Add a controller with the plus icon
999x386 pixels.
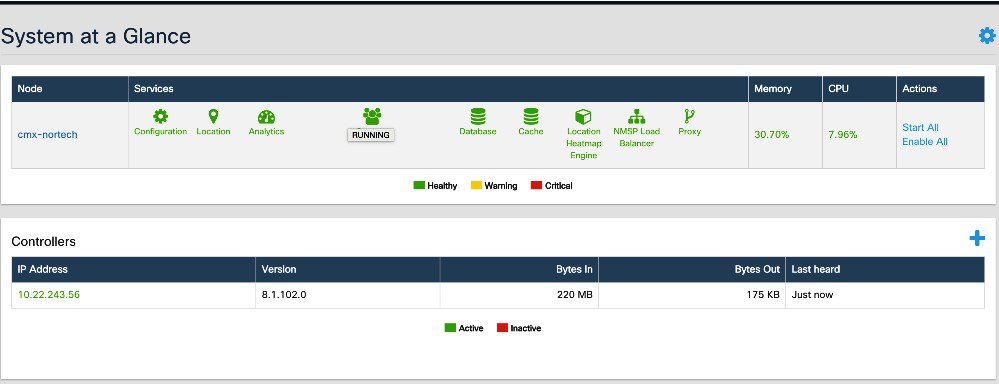[x=977, y=239]
